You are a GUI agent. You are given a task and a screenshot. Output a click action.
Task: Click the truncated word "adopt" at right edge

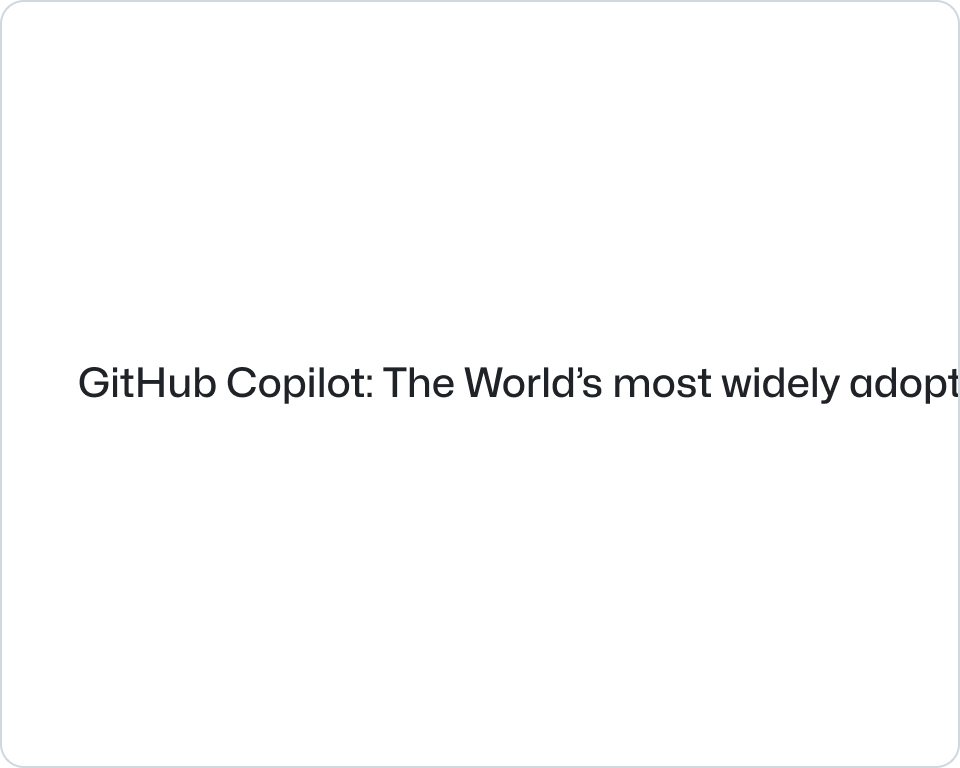coord(904,386)
